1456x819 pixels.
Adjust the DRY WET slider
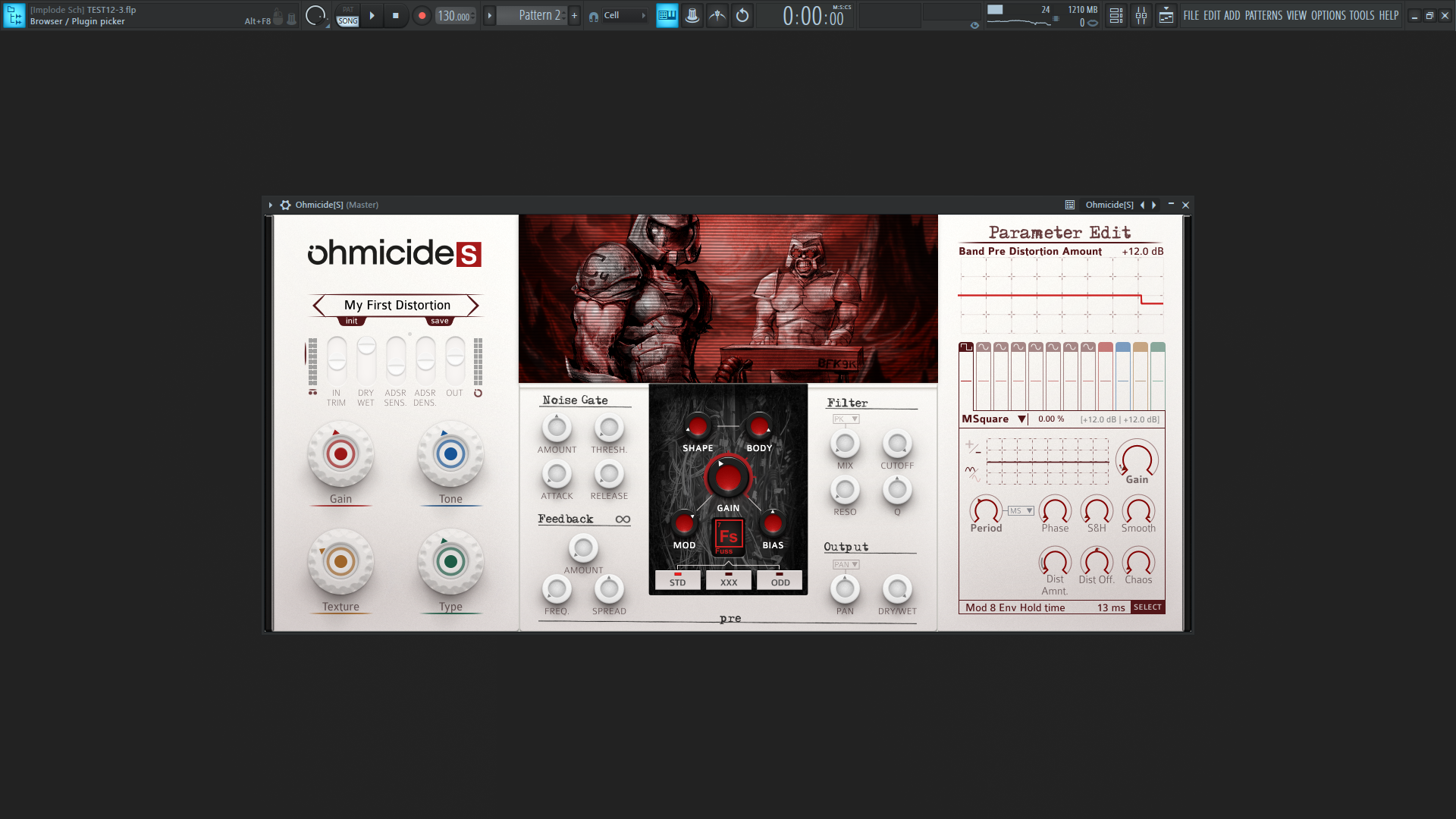366,361
